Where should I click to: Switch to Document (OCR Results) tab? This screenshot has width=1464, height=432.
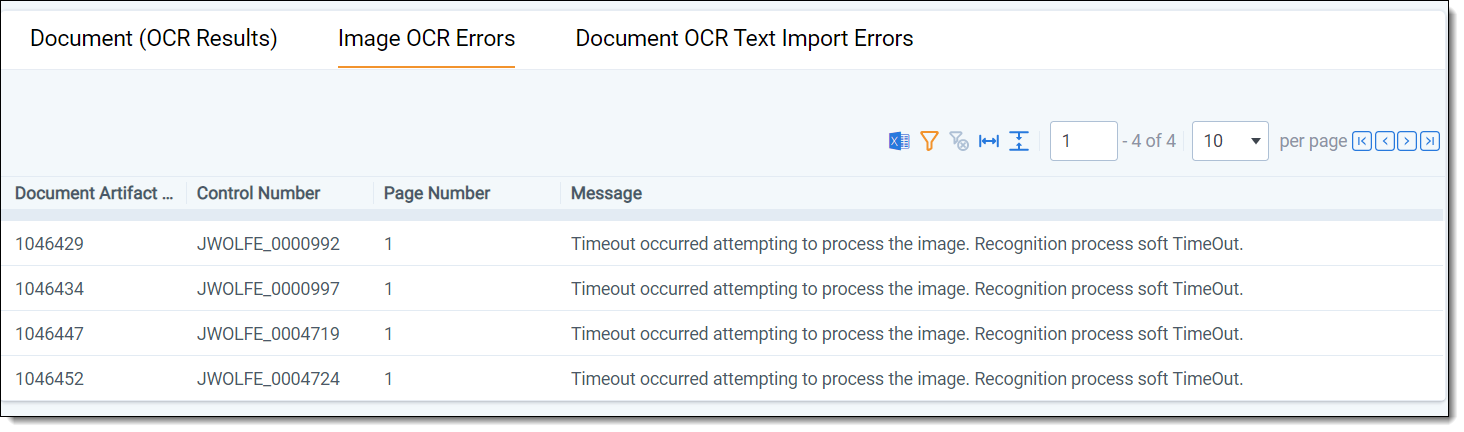tap(154, 39)
